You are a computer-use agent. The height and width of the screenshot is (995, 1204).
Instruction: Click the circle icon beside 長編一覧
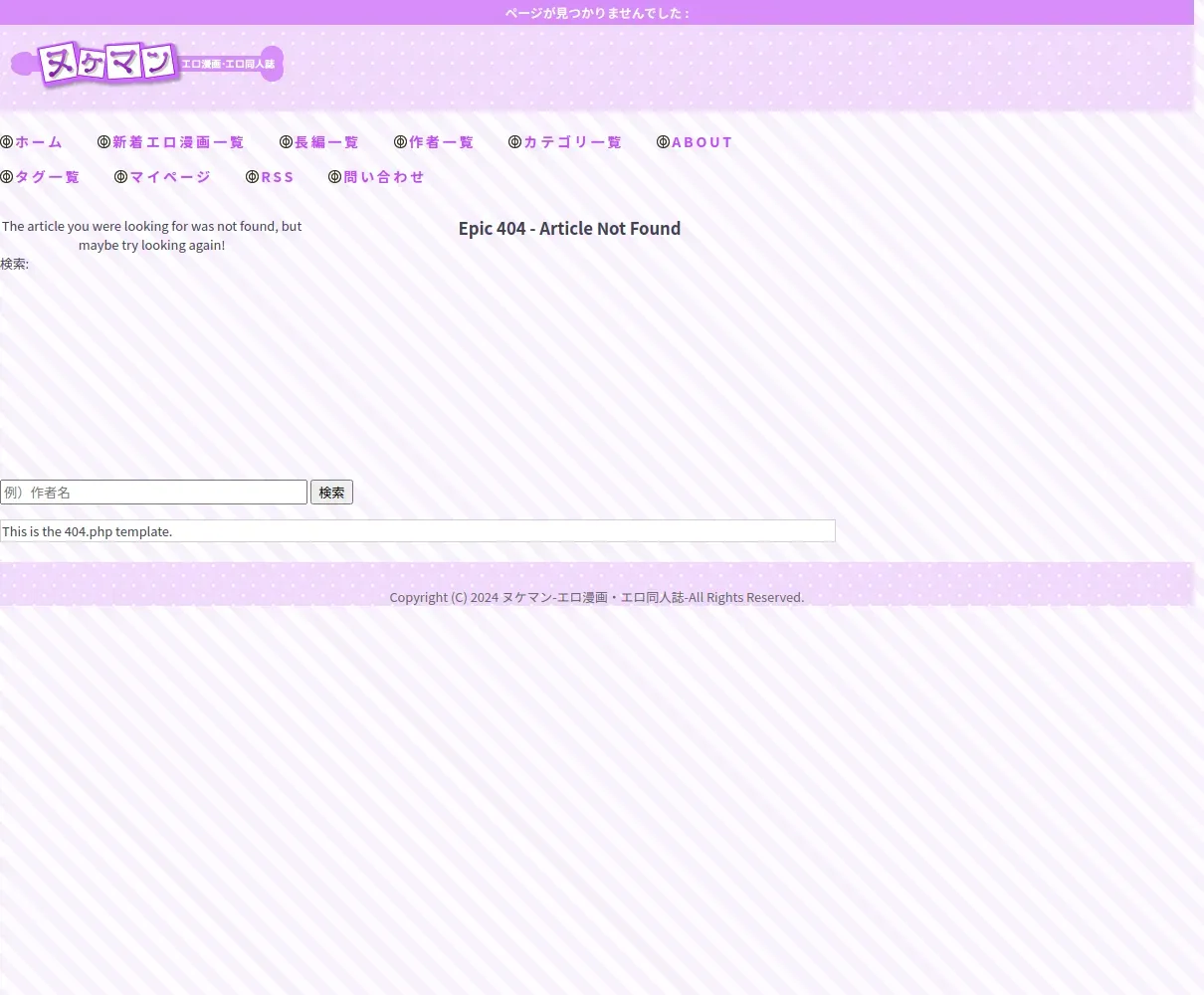286,142
